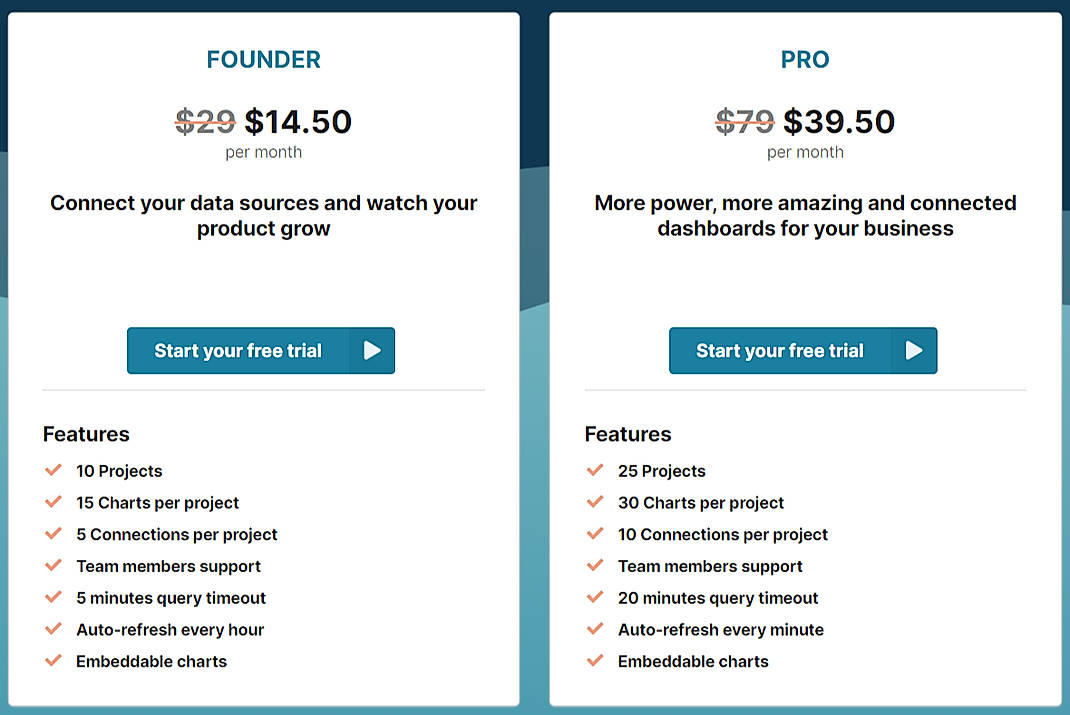Screen dimensions: 1070x715
Task: Click the play arrow inside Founder's trial button
Action: pyautogui.click(x=372, y=350)
